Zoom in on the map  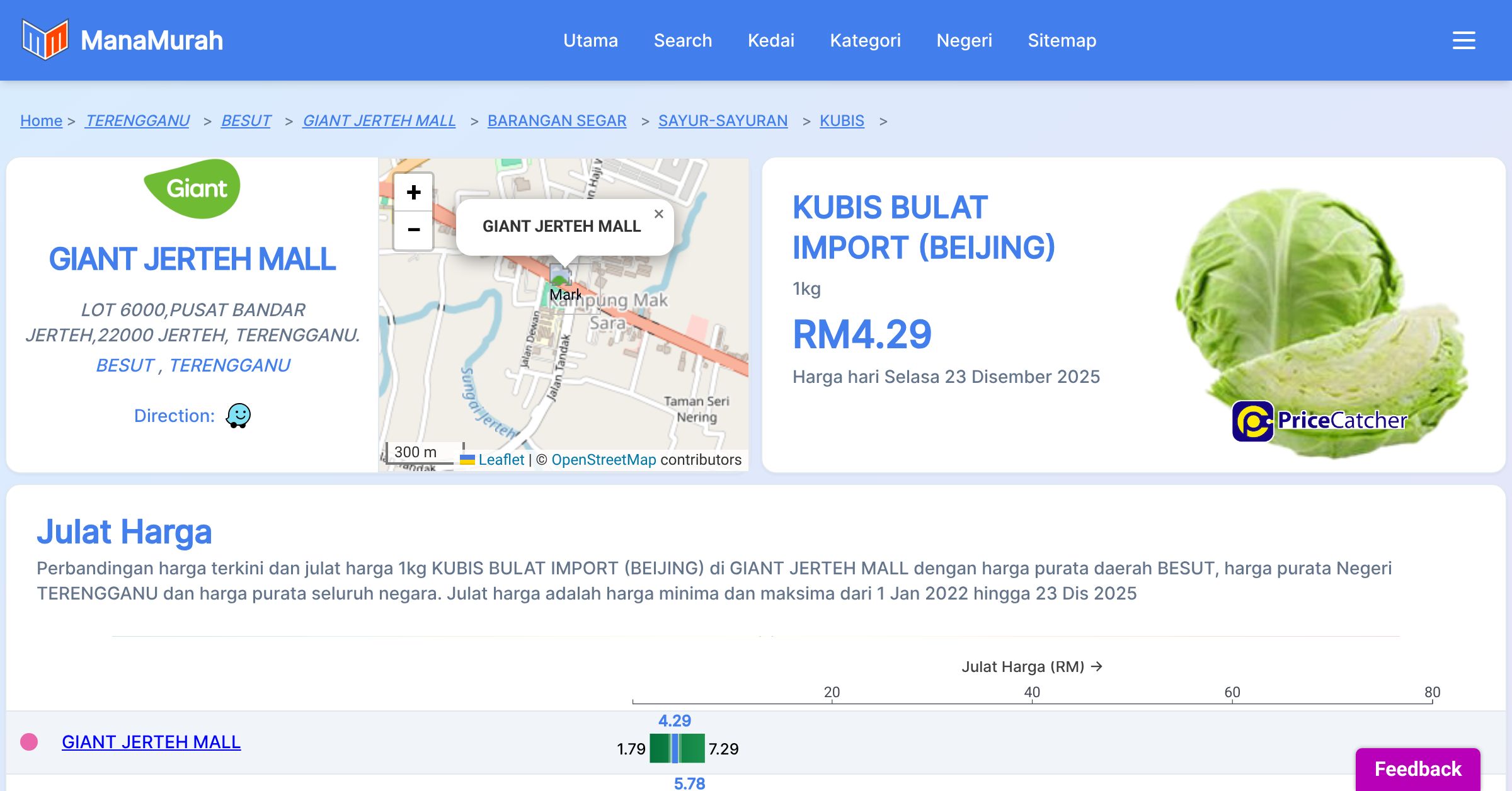tap(413, 193)
